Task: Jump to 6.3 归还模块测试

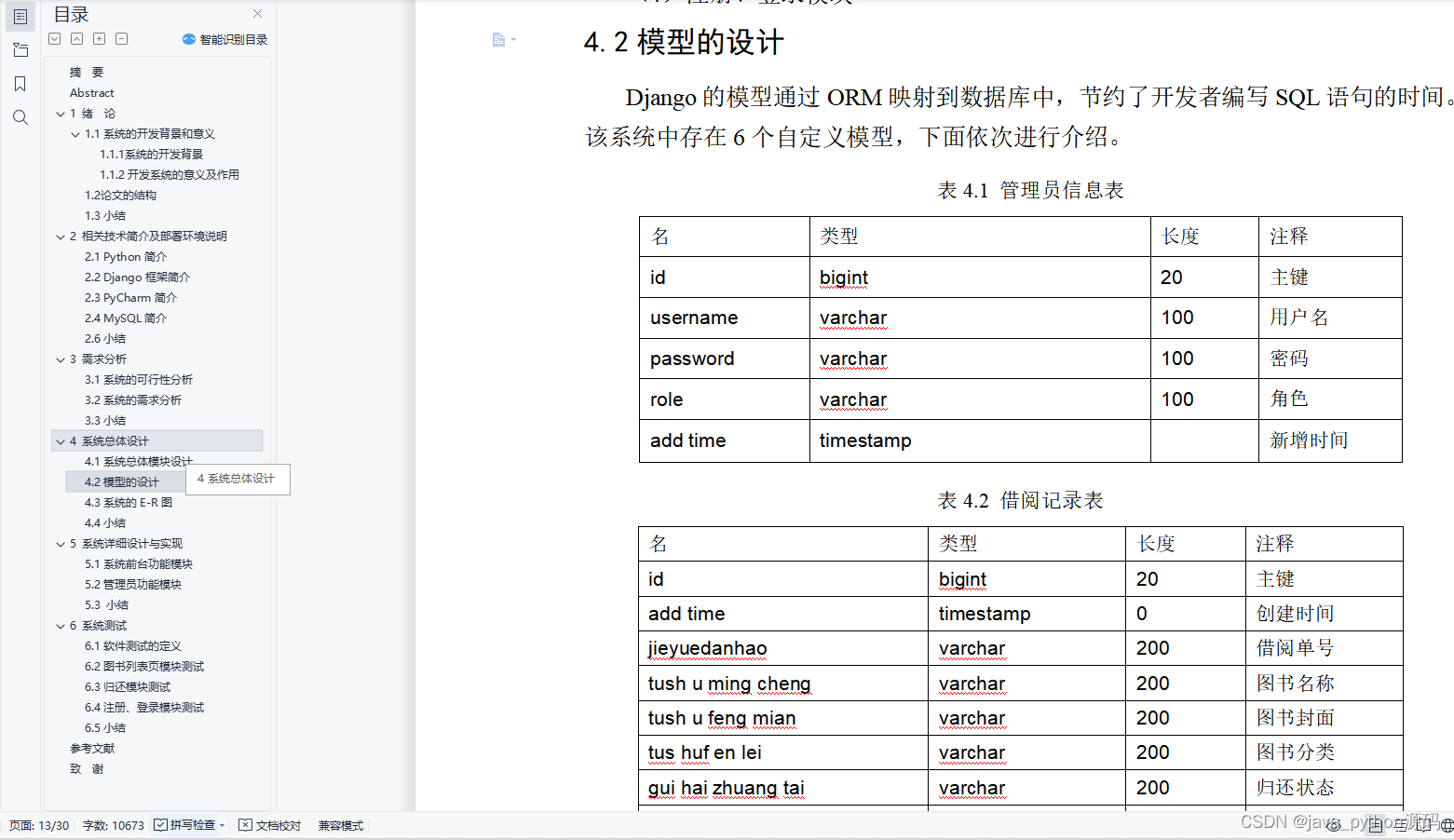Action: (x=128, y=687)
